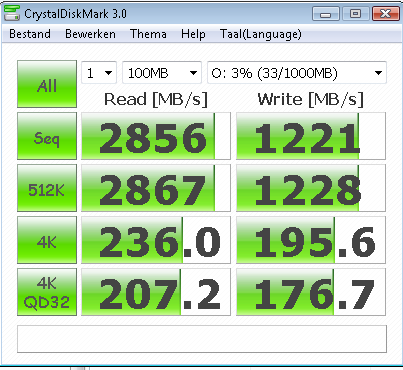Click the CrystalDiskMark app icon in title bar
This screenshot has width=403, height=370.
click(x=12, y=13)
